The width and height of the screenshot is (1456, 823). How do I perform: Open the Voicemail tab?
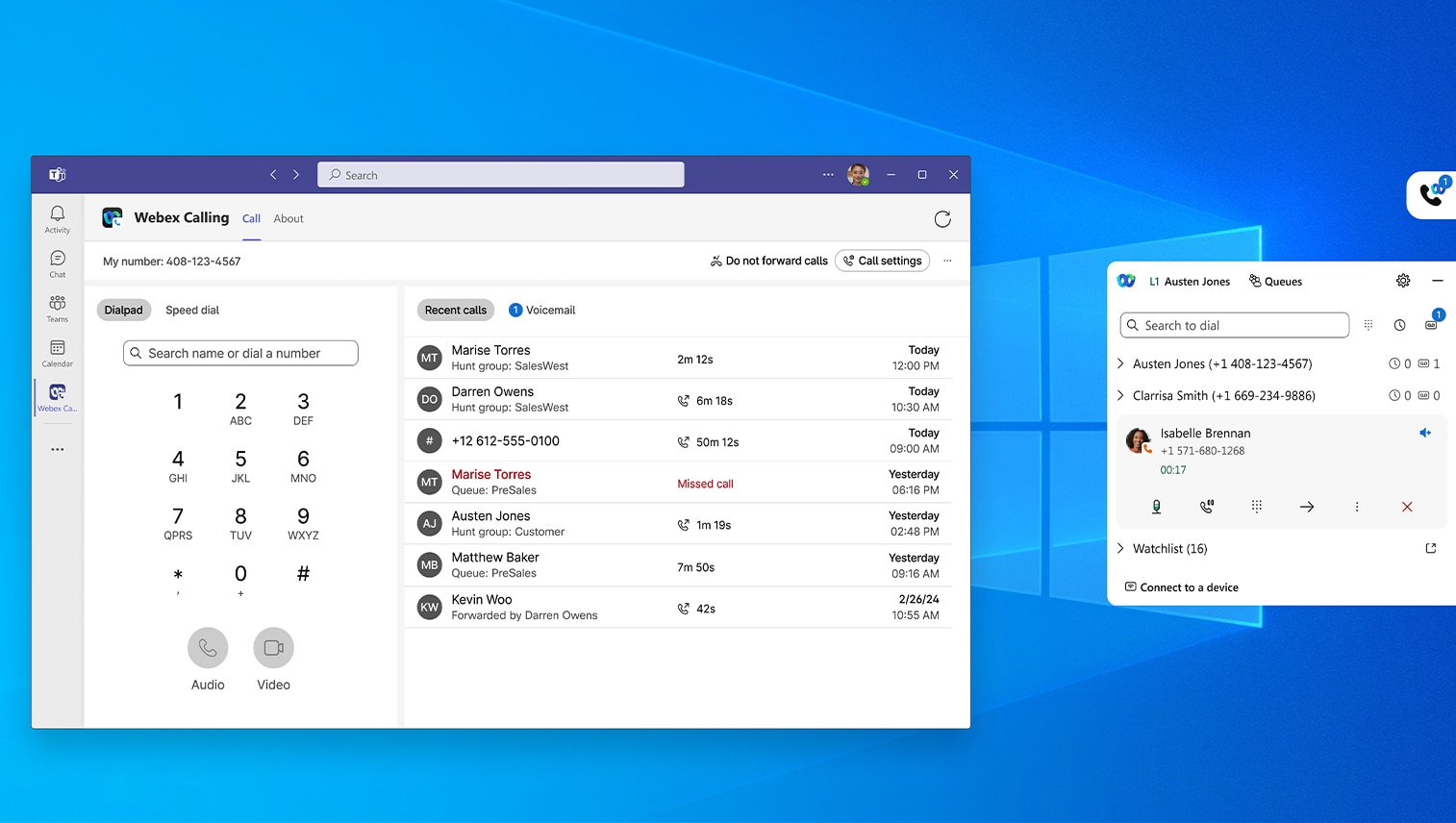(x=542, y=310)
